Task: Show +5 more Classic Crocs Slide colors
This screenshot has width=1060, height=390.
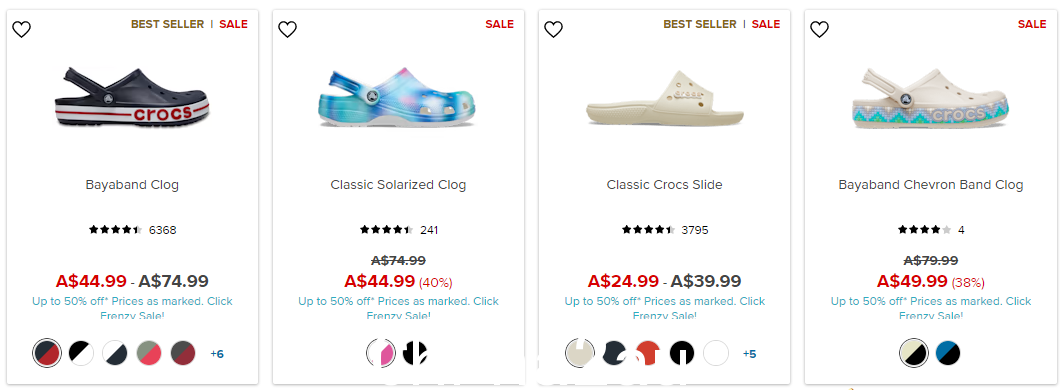Action: (x=749, y=354)
